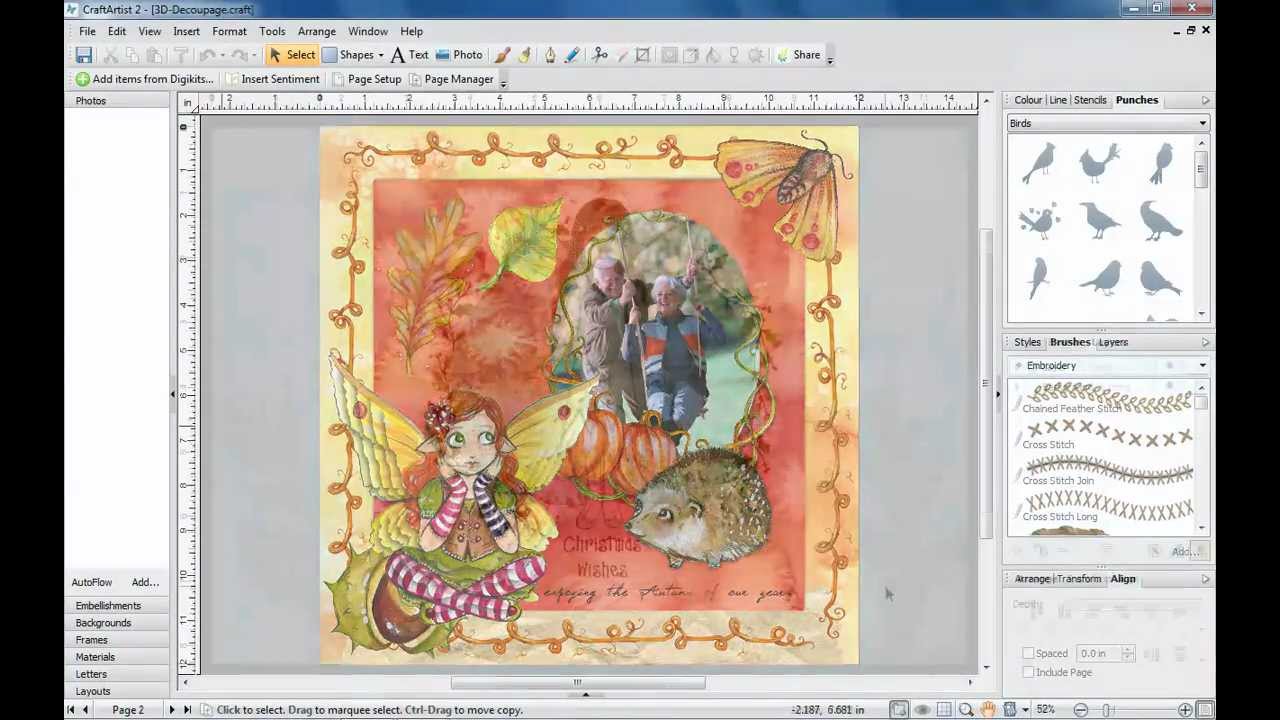This screenshot has width=1280, height=720.
Task: Switch to the Stencils tab
Action: [x=1090, y=100]
